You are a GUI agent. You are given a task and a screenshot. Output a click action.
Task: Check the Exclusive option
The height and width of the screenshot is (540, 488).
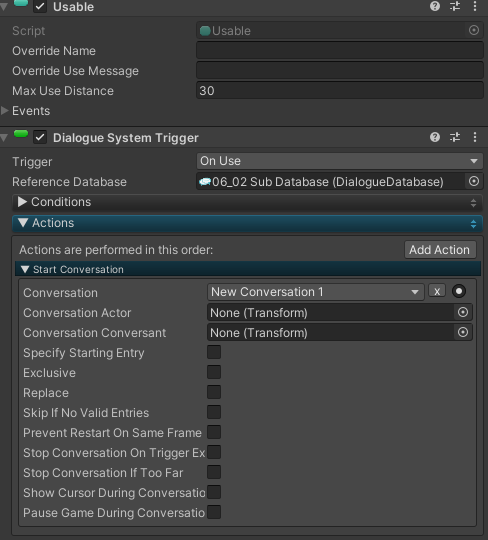tap(214, 372)
